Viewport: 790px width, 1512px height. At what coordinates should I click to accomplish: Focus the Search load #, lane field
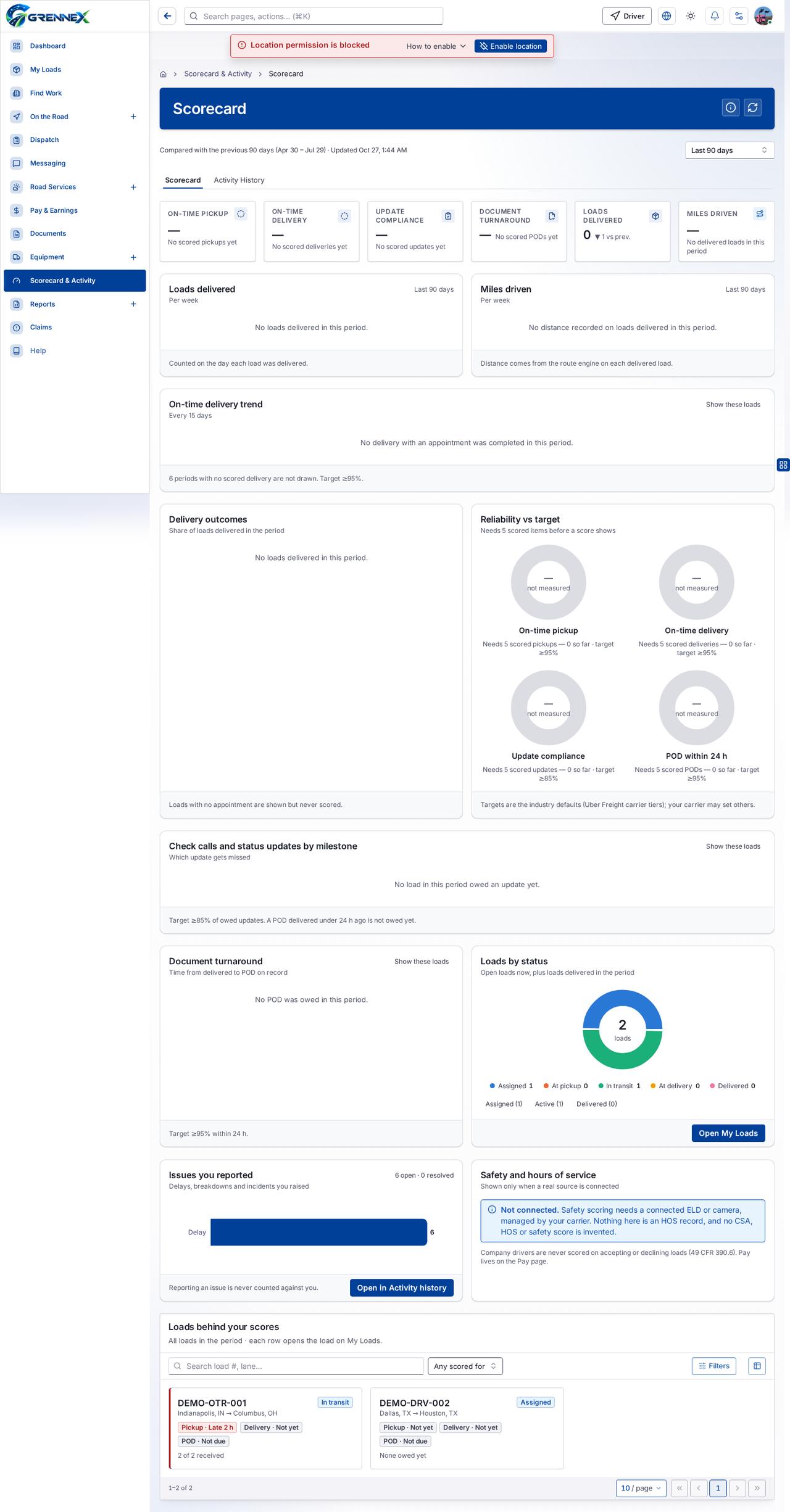[296, 1366]
